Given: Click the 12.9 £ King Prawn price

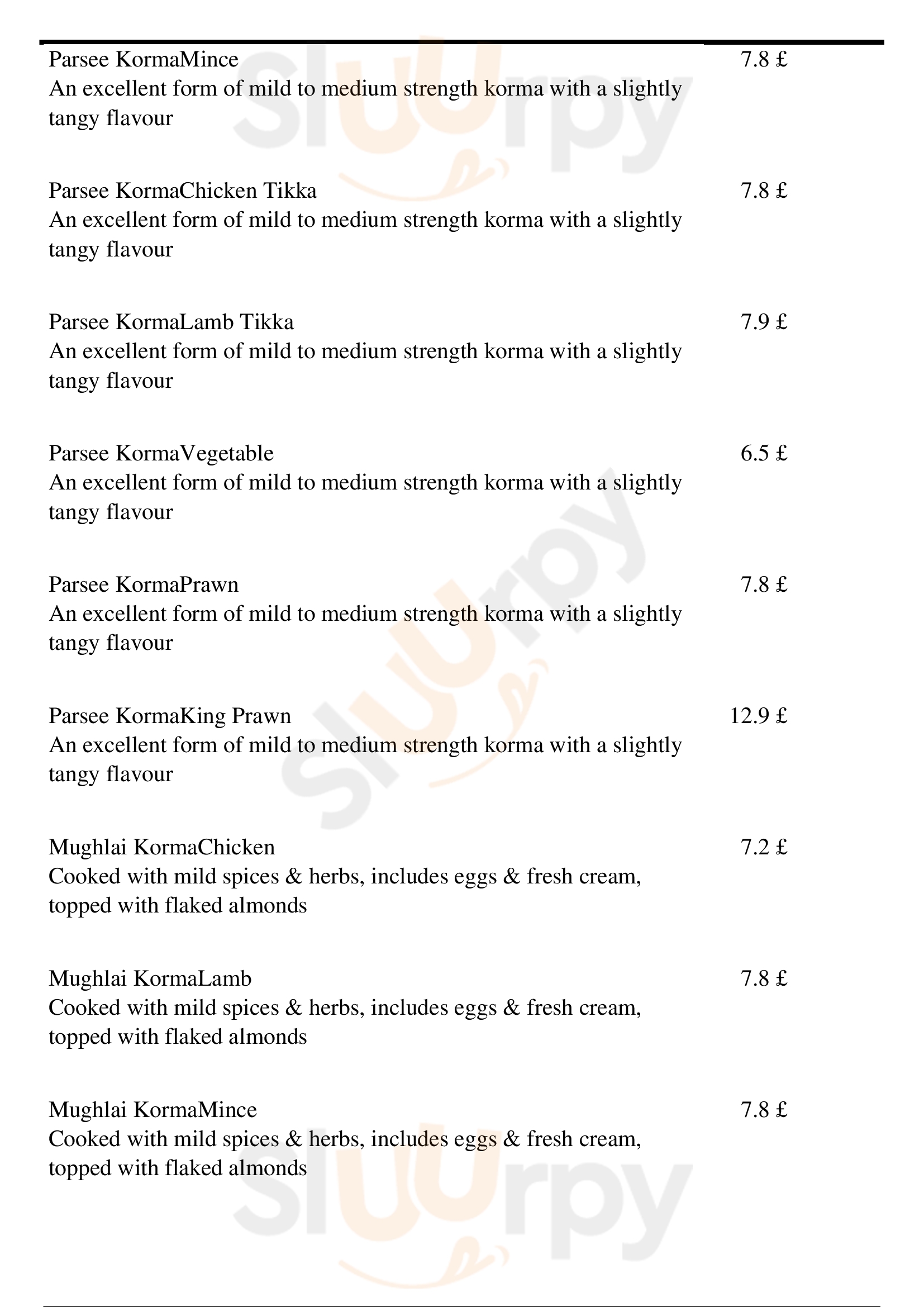Looking at the screenshot, I should [758, 716].
